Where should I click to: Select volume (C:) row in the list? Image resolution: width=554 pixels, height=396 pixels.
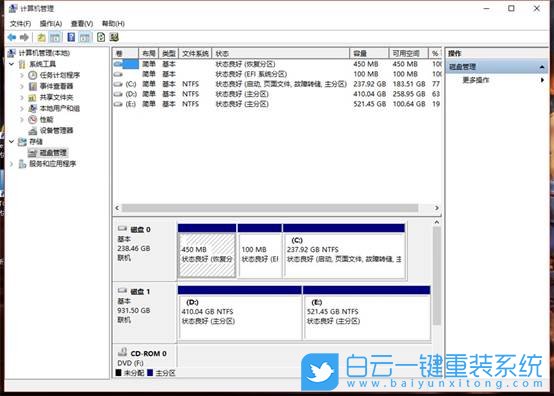pos(277,84)
